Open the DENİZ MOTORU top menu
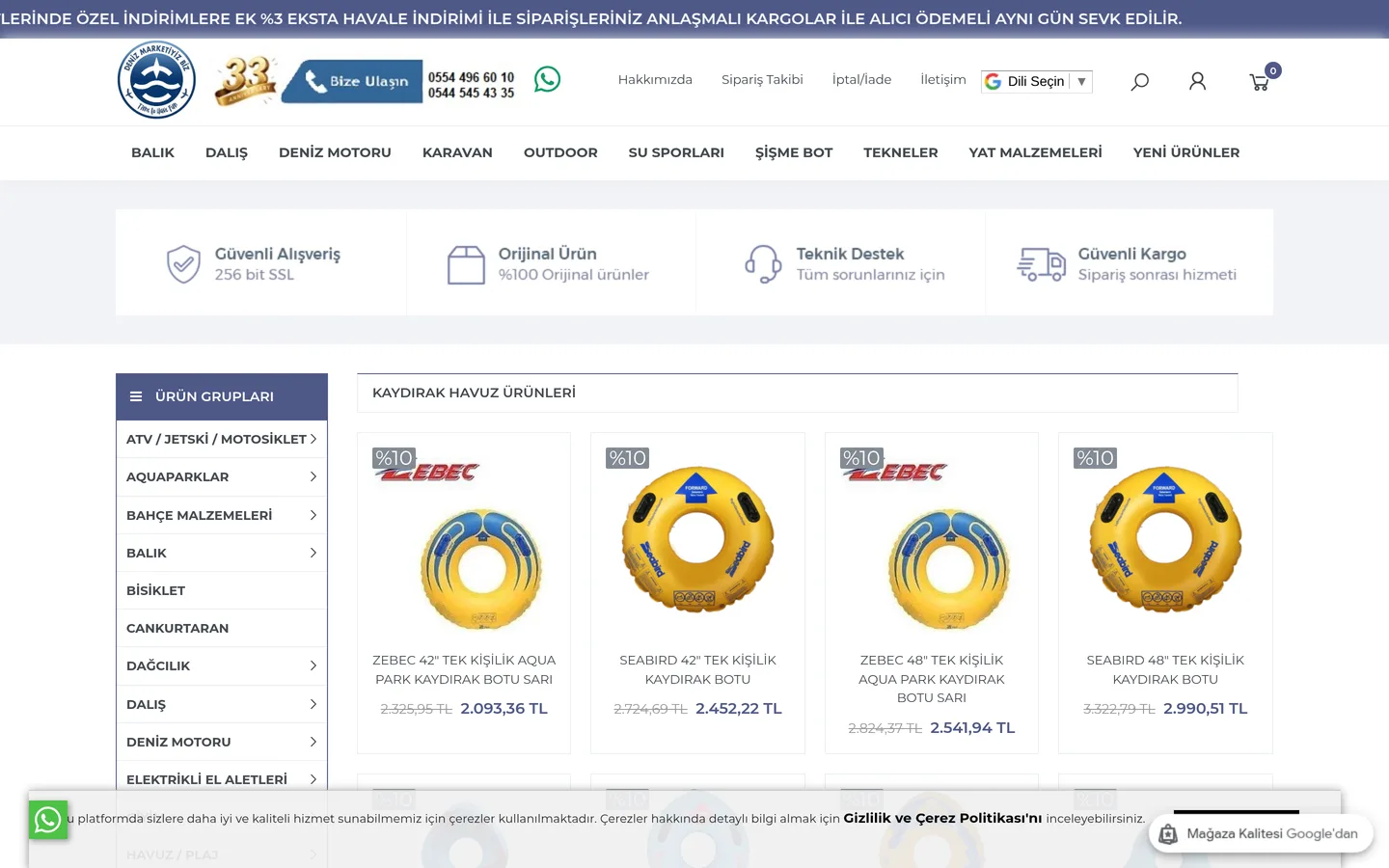 click(x=335, y=152)
